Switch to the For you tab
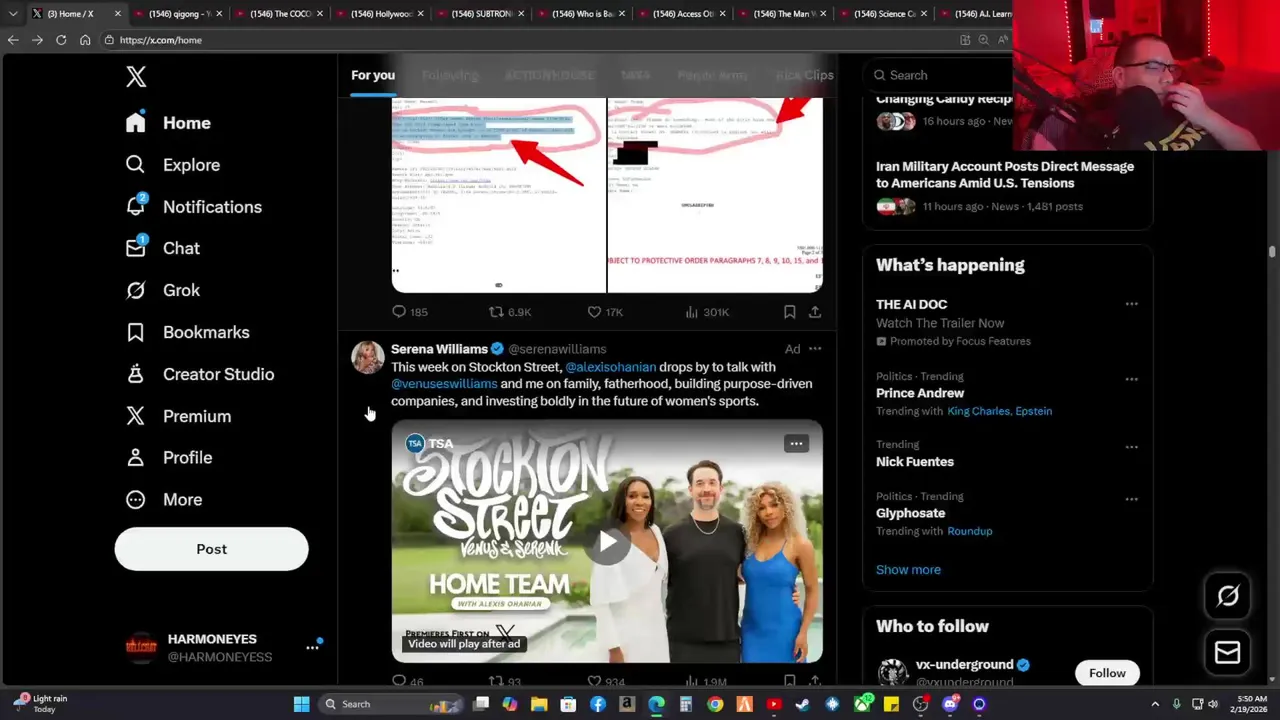 pos(373,75)
